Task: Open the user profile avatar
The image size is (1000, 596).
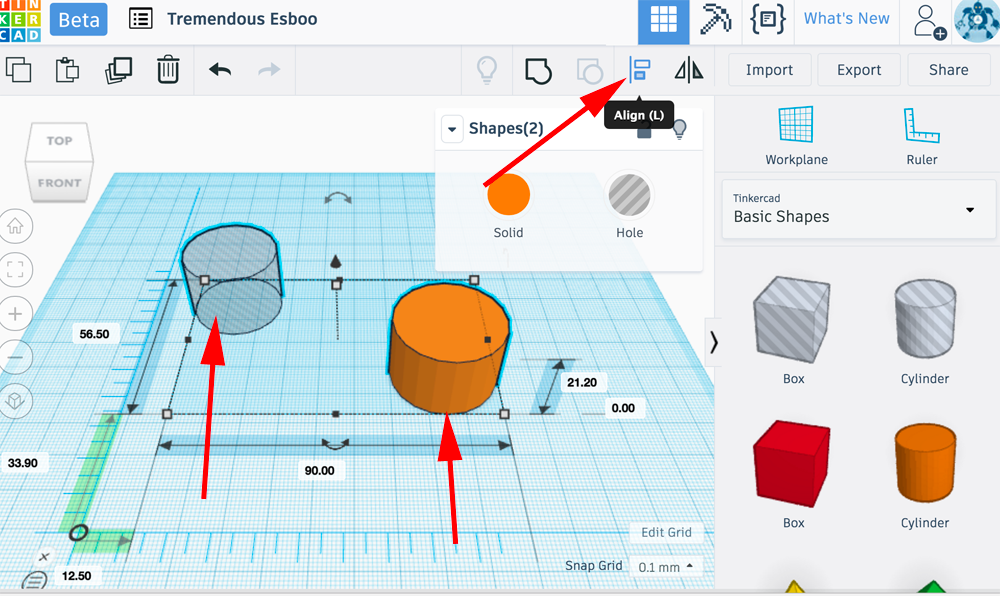Action: point(976,21)
